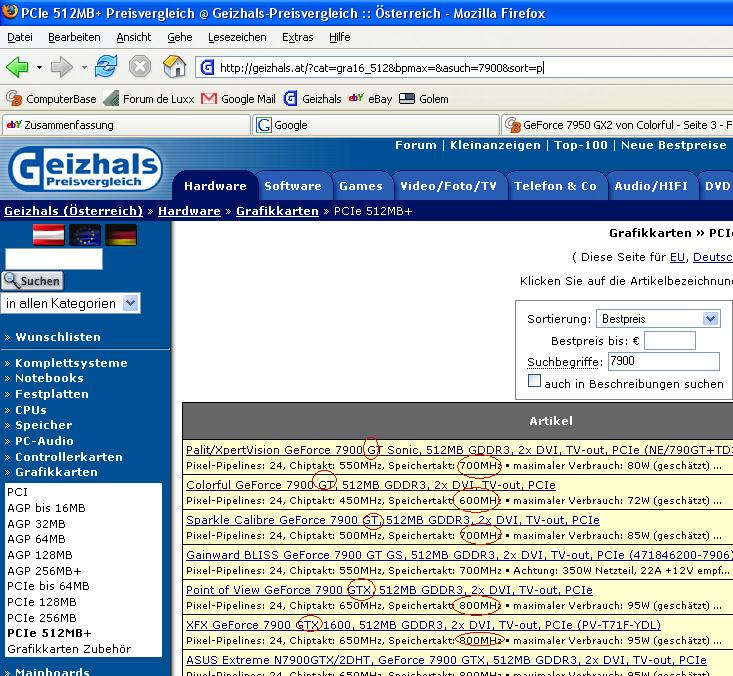This screenshot has height=676, width=733.
Task: Select Germany flag icon
Action: point(121,235)
